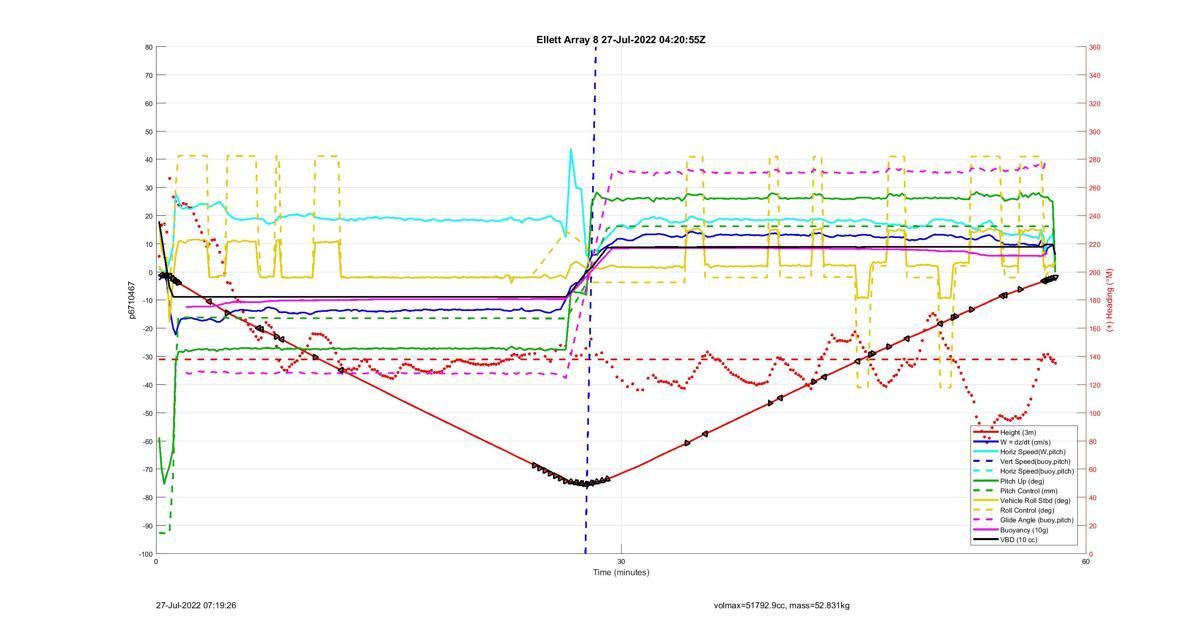Select legend entry "Vehicle Roll Stbd (deg)"
The width and height of the screenshot is (1200, 622).
coord(1024,500)
